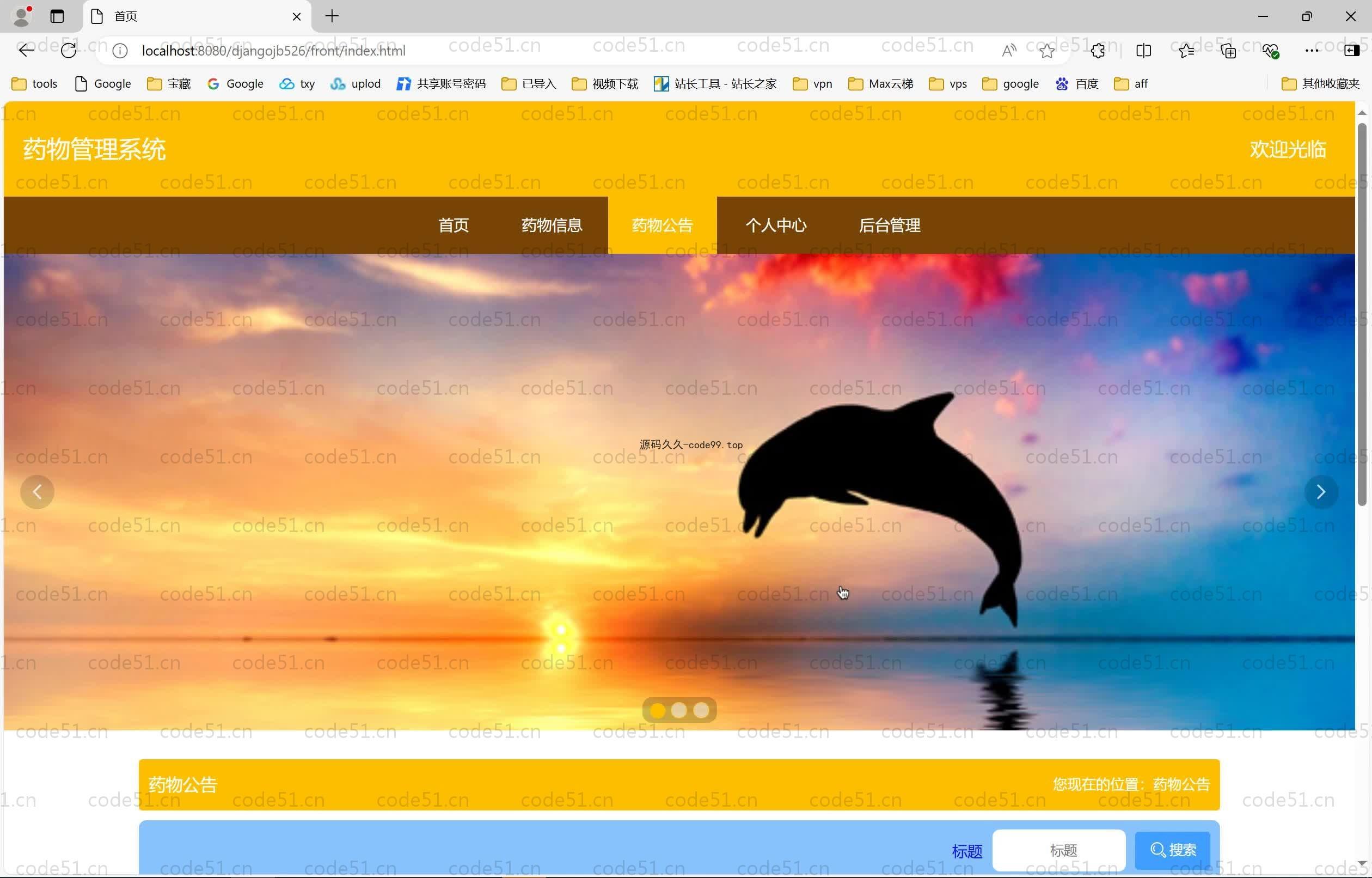
Task: Open the read aloud icon
Action: tap(1009, 51)
